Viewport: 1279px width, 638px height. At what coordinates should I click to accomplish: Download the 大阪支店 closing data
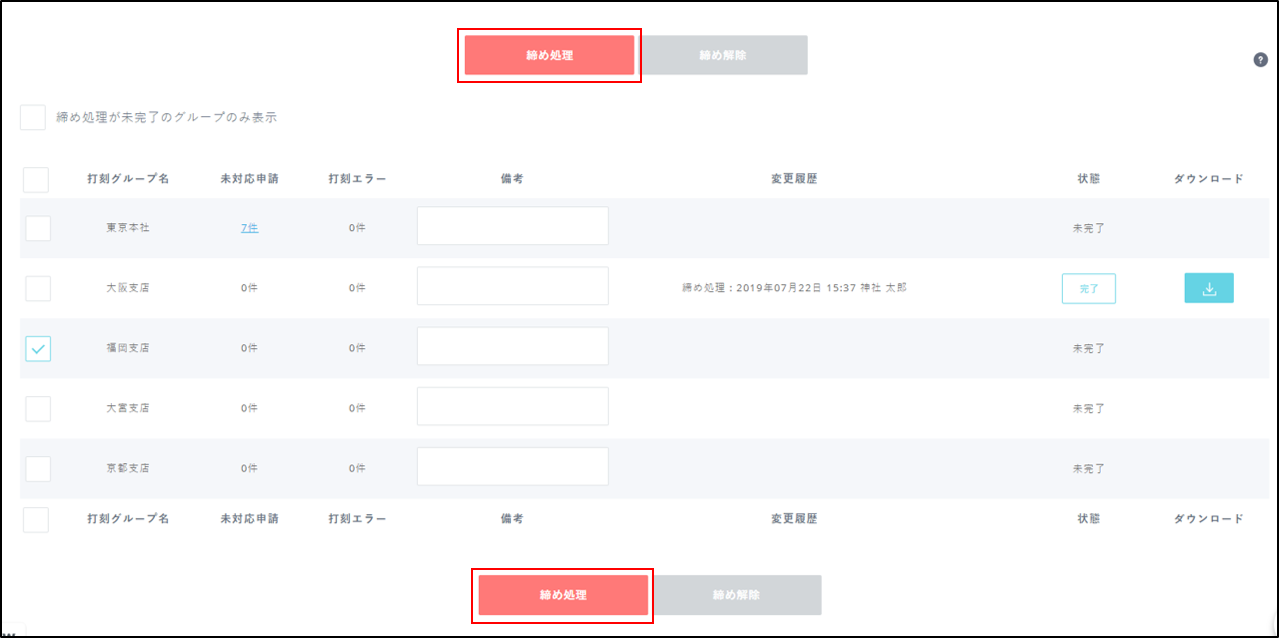(1208, 288)
